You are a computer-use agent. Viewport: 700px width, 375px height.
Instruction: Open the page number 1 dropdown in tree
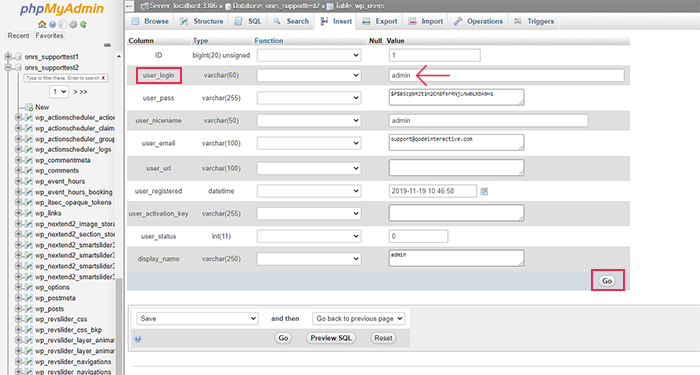(x=58, y=92)
